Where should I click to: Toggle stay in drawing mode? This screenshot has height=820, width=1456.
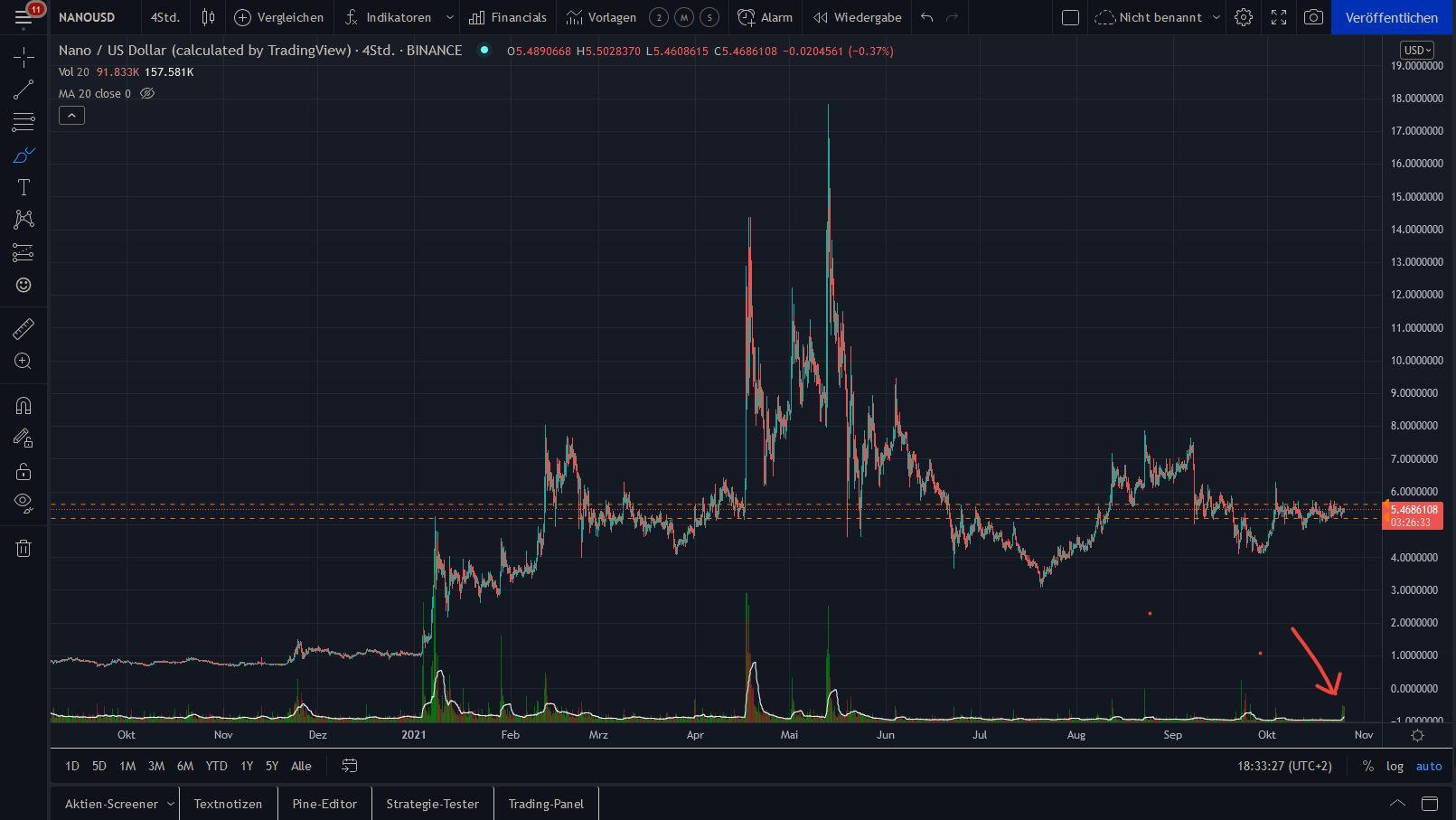coord(23,438)
